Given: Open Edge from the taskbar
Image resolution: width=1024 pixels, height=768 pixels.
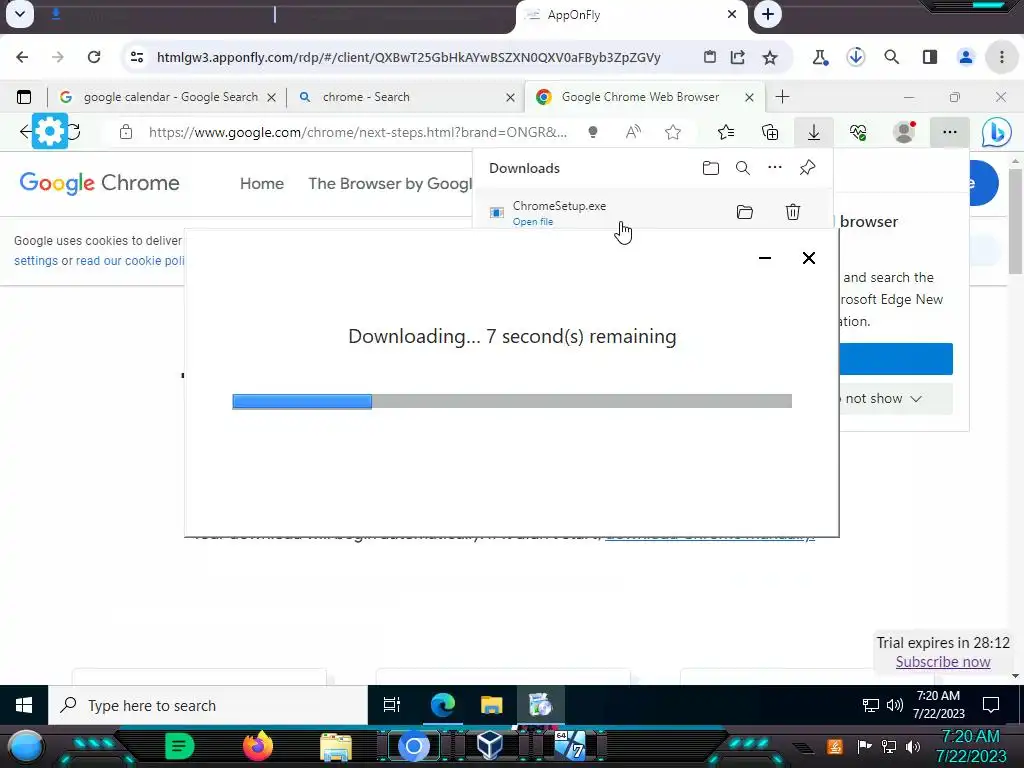Looking at the screenshot, I should click(442, 705).
